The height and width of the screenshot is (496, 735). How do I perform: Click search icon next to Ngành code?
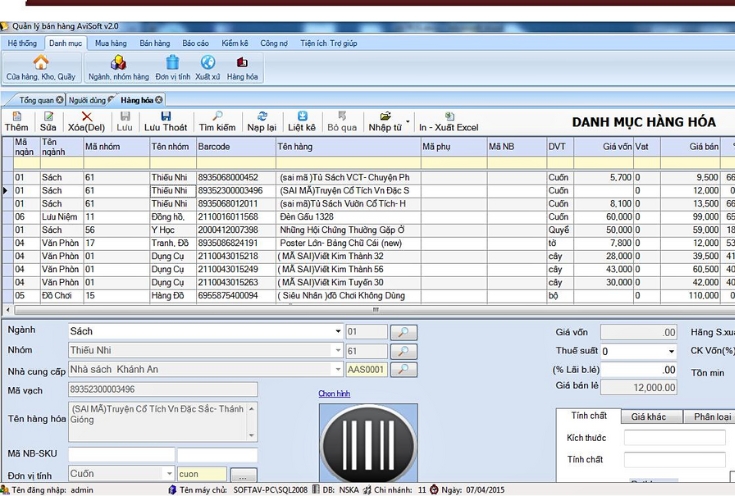[404, 332]
